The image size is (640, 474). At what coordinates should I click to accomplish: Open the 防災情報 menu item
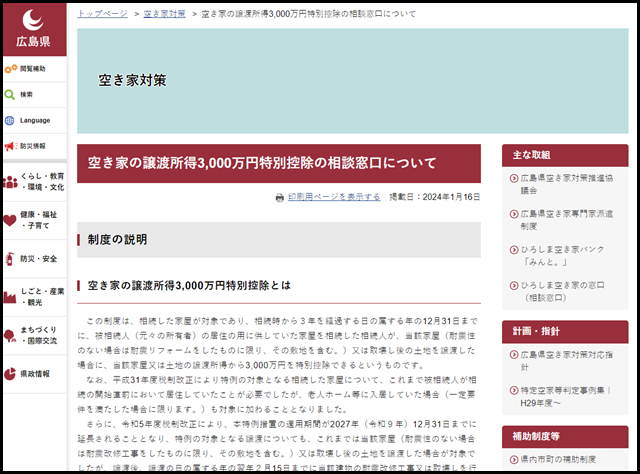[35, 146]
